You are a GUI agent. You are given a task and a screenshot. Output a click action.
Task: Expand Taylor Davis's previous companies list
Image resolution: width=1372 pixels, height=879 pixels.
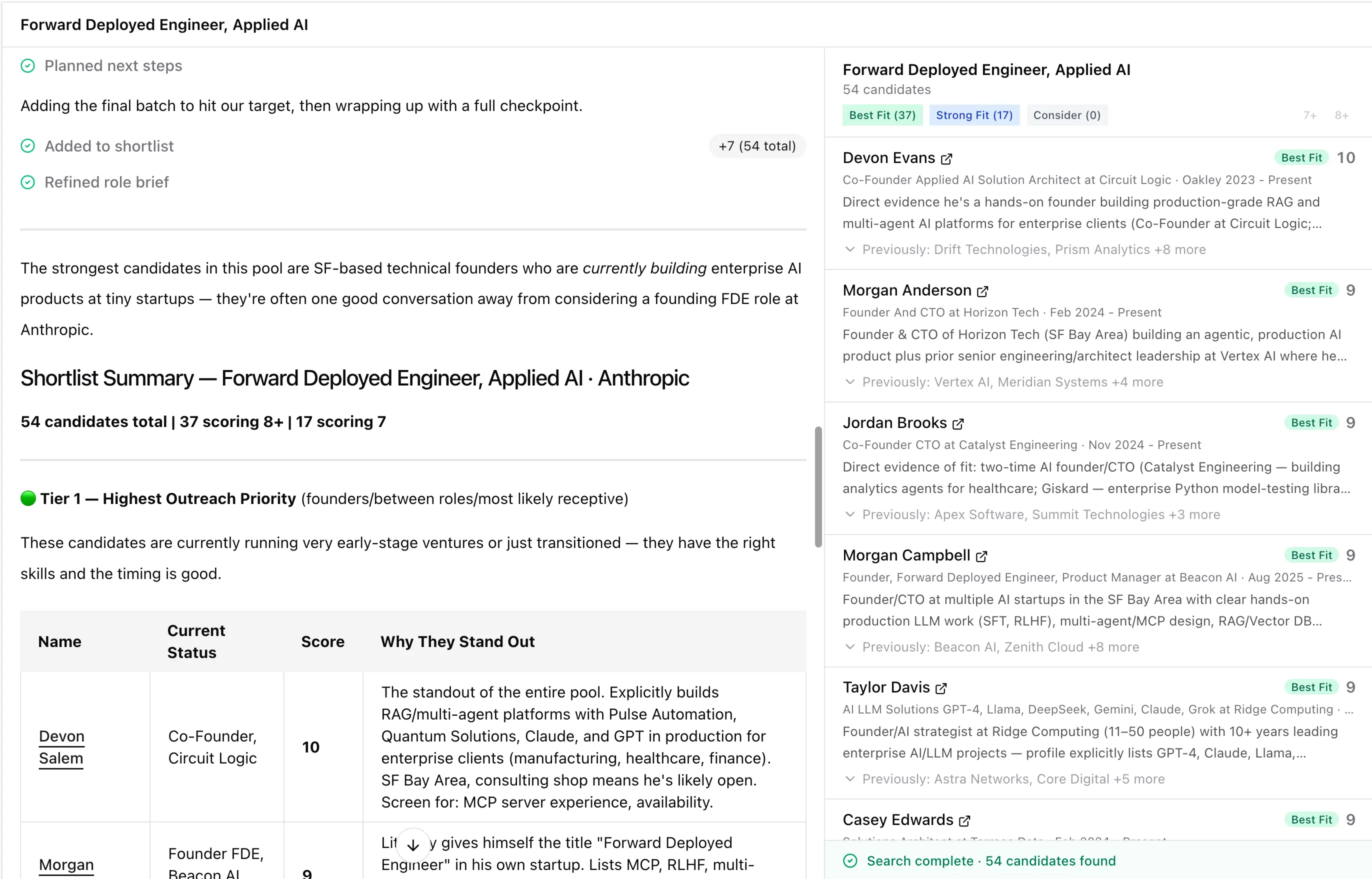click(850, 778)
